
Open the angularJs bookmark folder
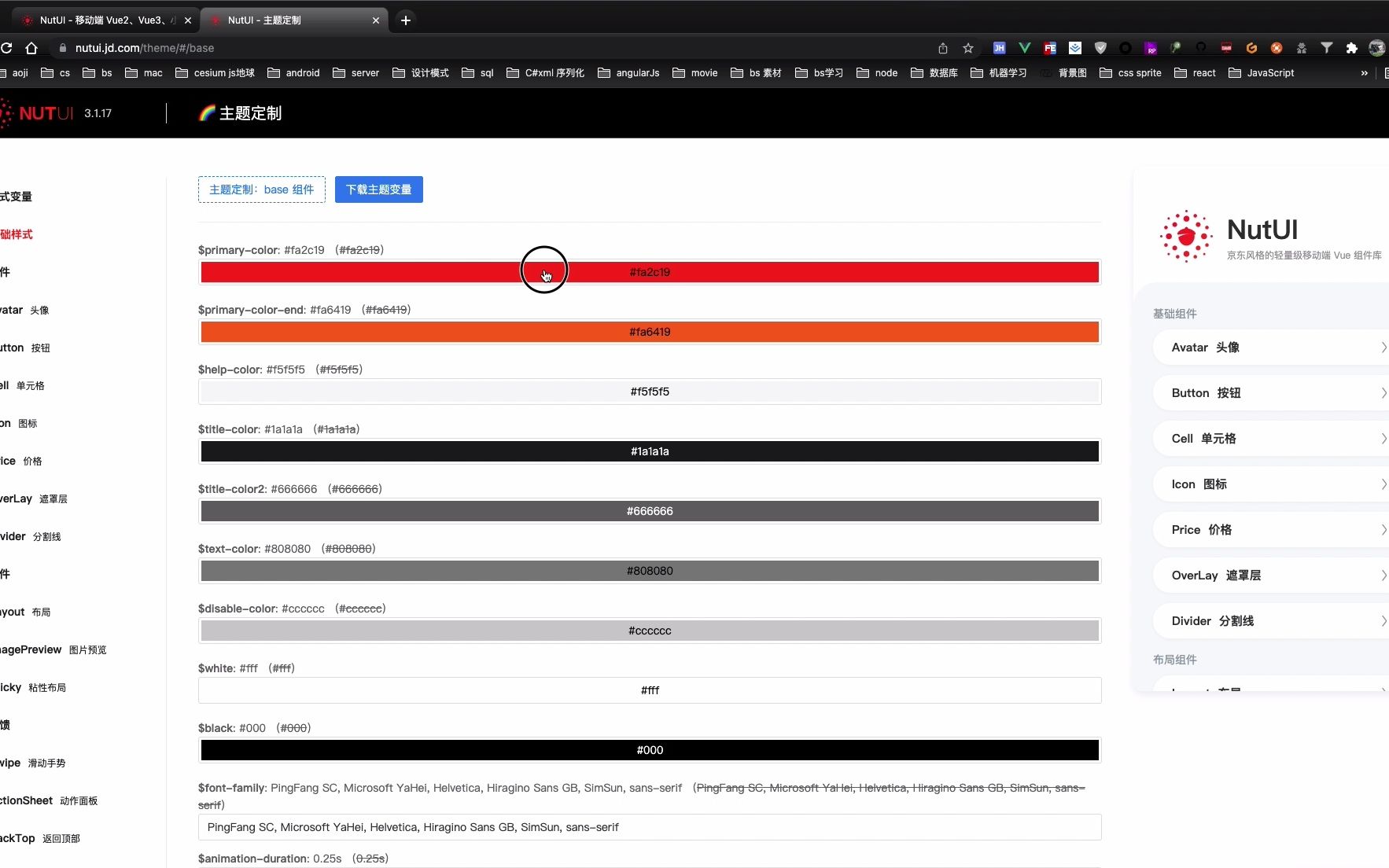628,73
